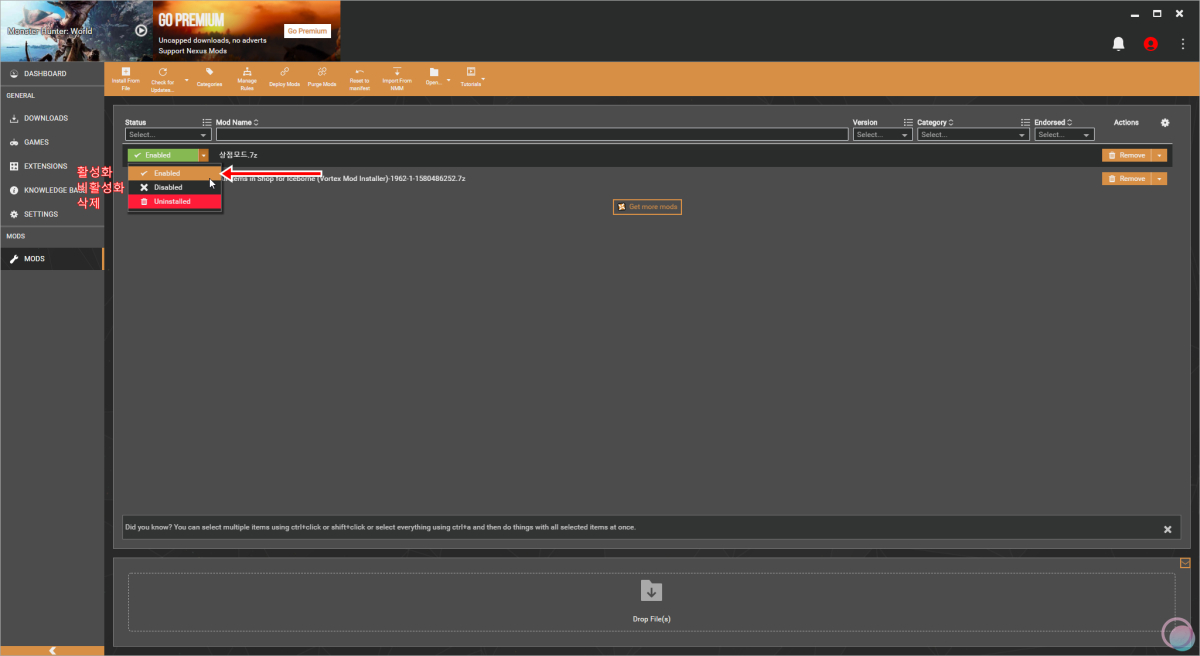This screenshot has height=656, width=1200.
Task: Choose Disabled from the status menu
Action: 174,187
